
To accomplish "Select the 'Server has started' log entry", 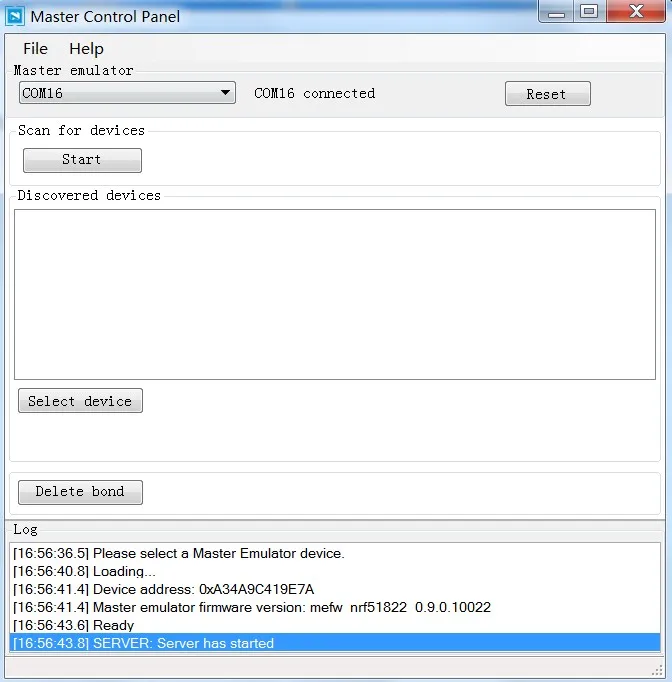I will (x=334, y=643).
